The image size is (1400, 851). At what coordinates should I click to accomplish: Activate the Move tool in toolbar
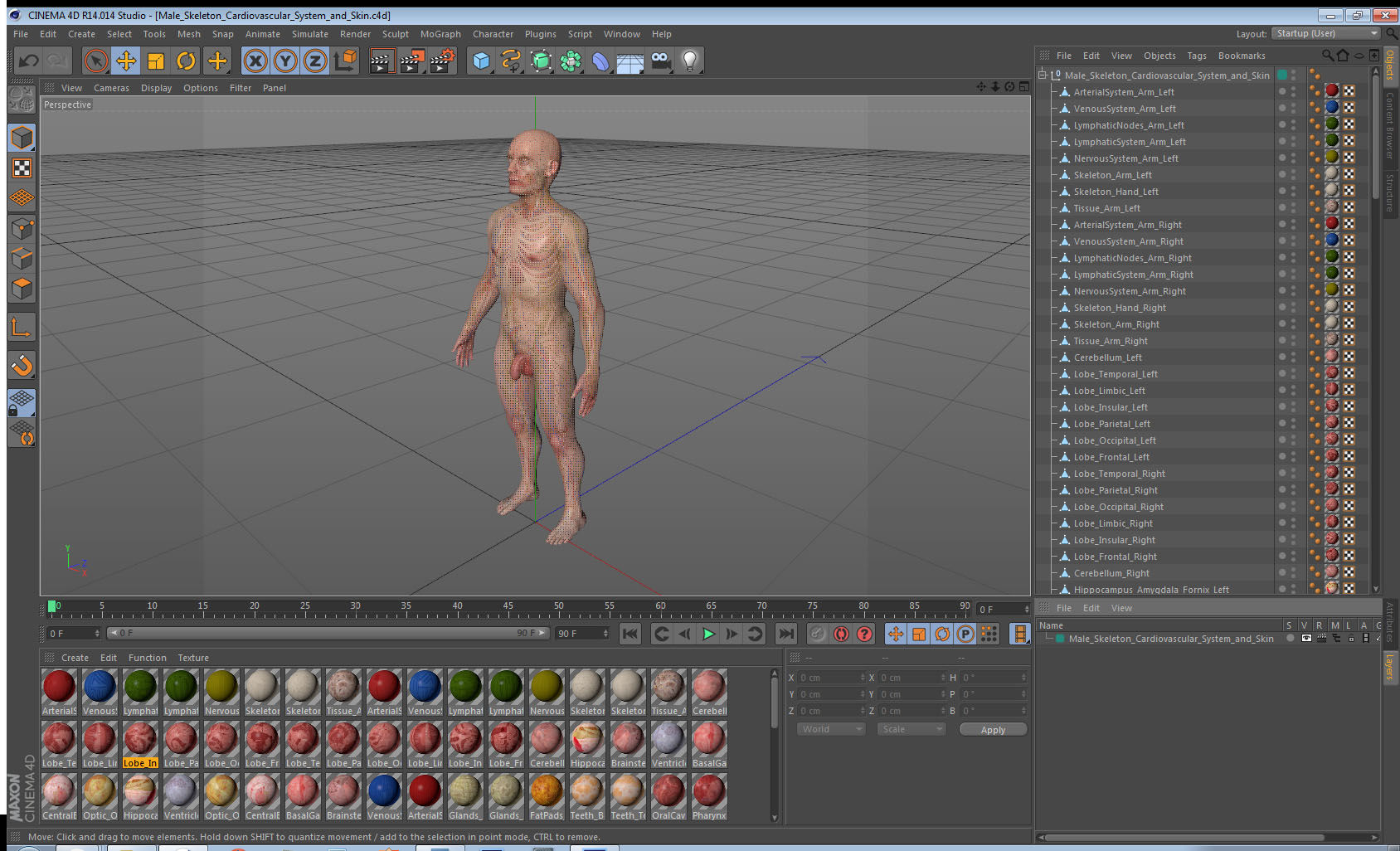[x=126, y=61]
